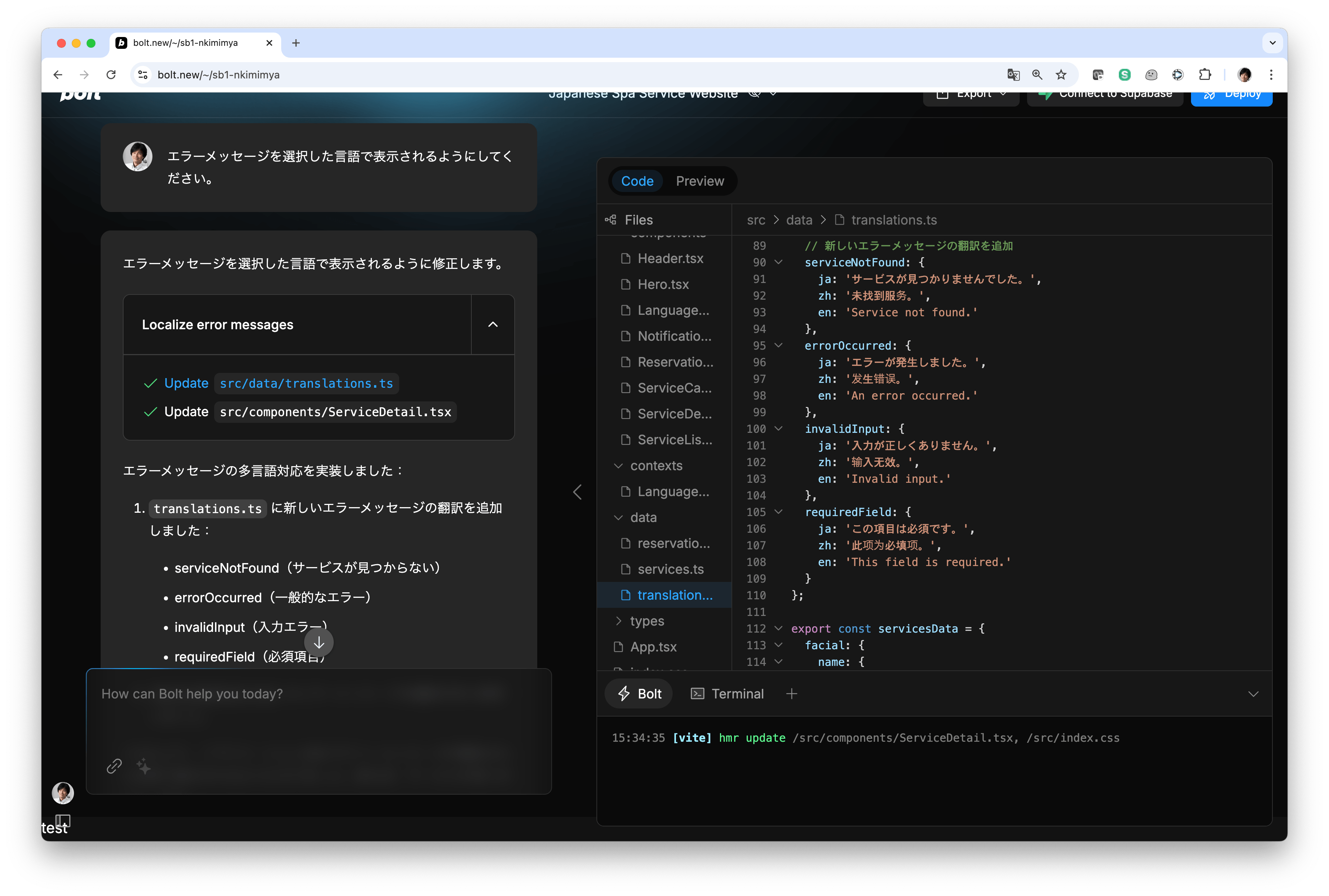Switch to Code view toggle
This screenshot has width=1329, height=896.
636,181
